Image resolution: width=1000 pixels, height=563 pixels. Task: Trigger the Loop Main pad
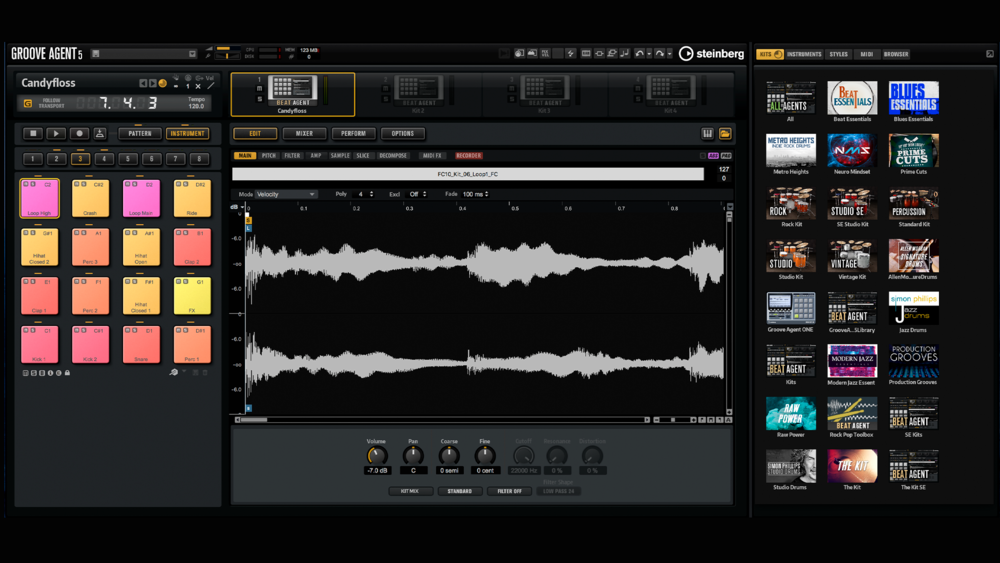[x=141, y=198]
